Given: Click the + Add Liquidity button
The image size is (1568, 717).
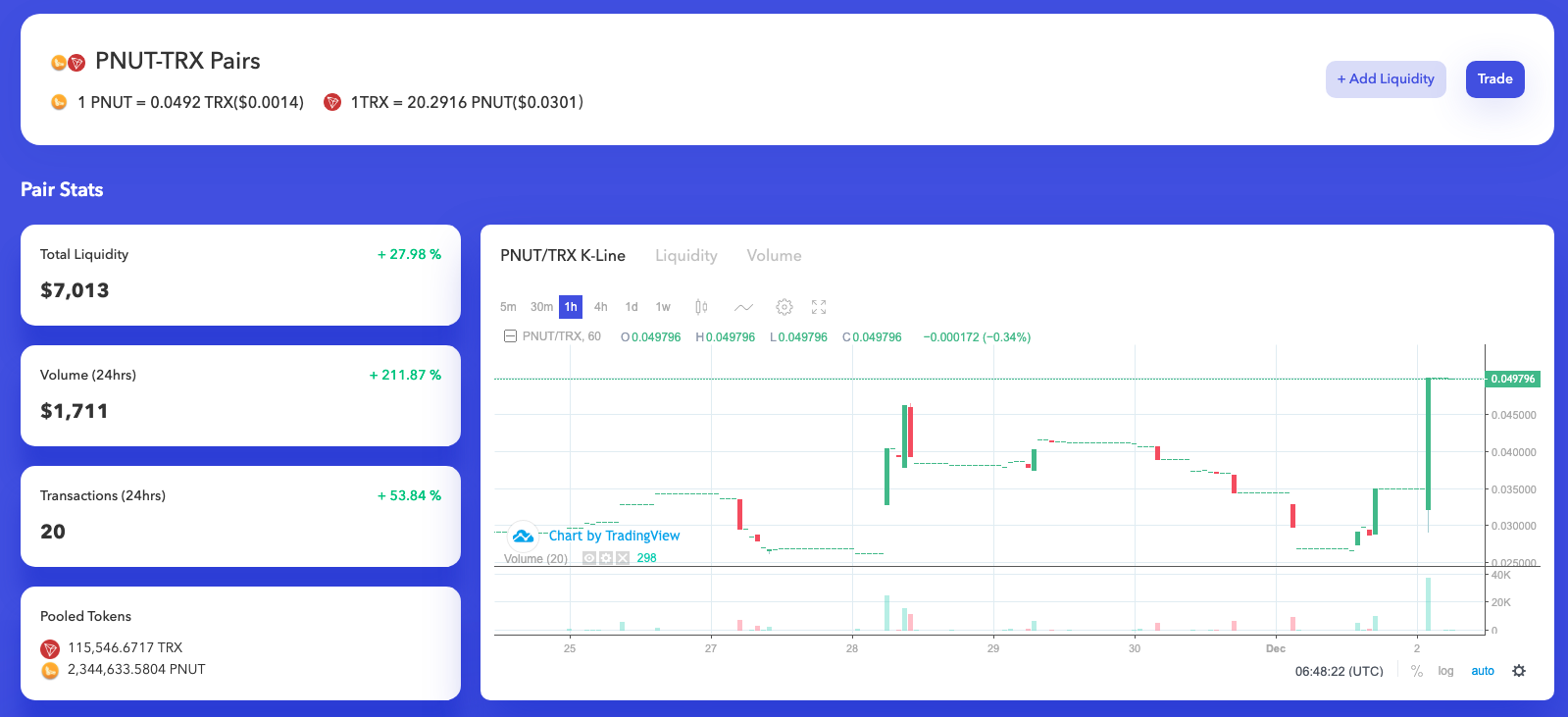Looking at the screenshot, I should (1386, 79).
